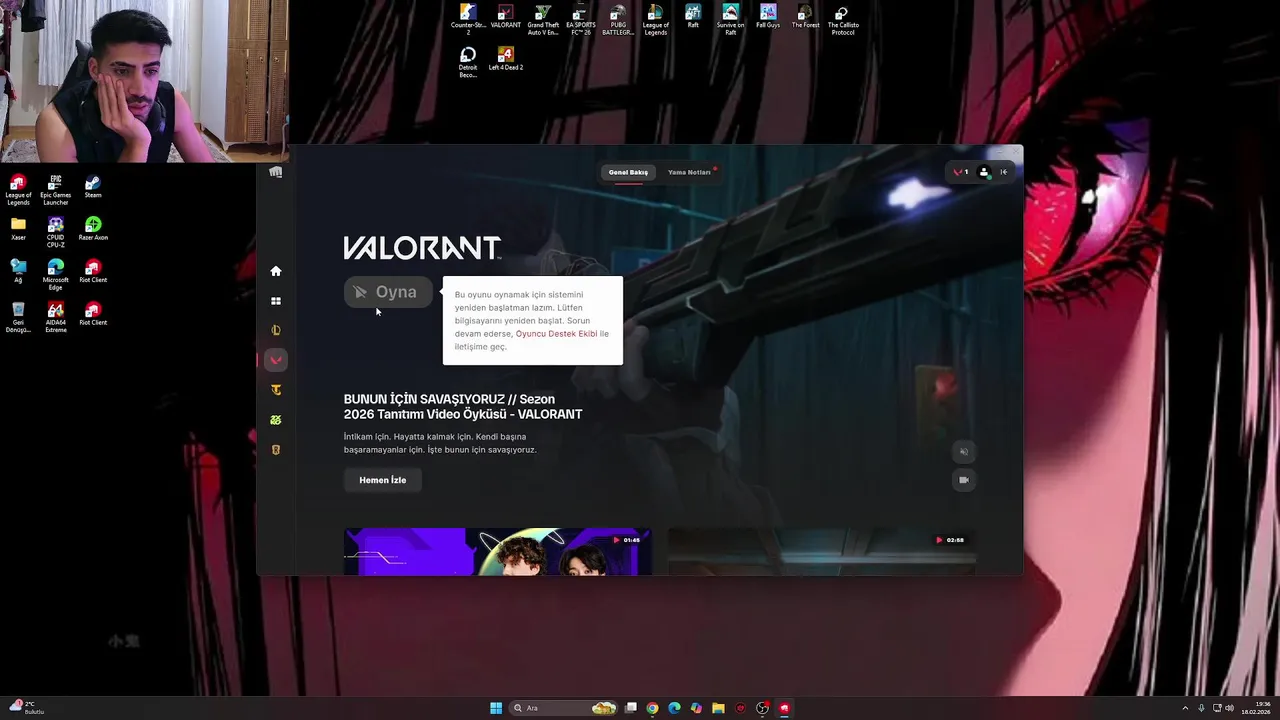Open the Windows Start menu
Viewport: 1280px width, 720px height.
(x=496, y=708)
